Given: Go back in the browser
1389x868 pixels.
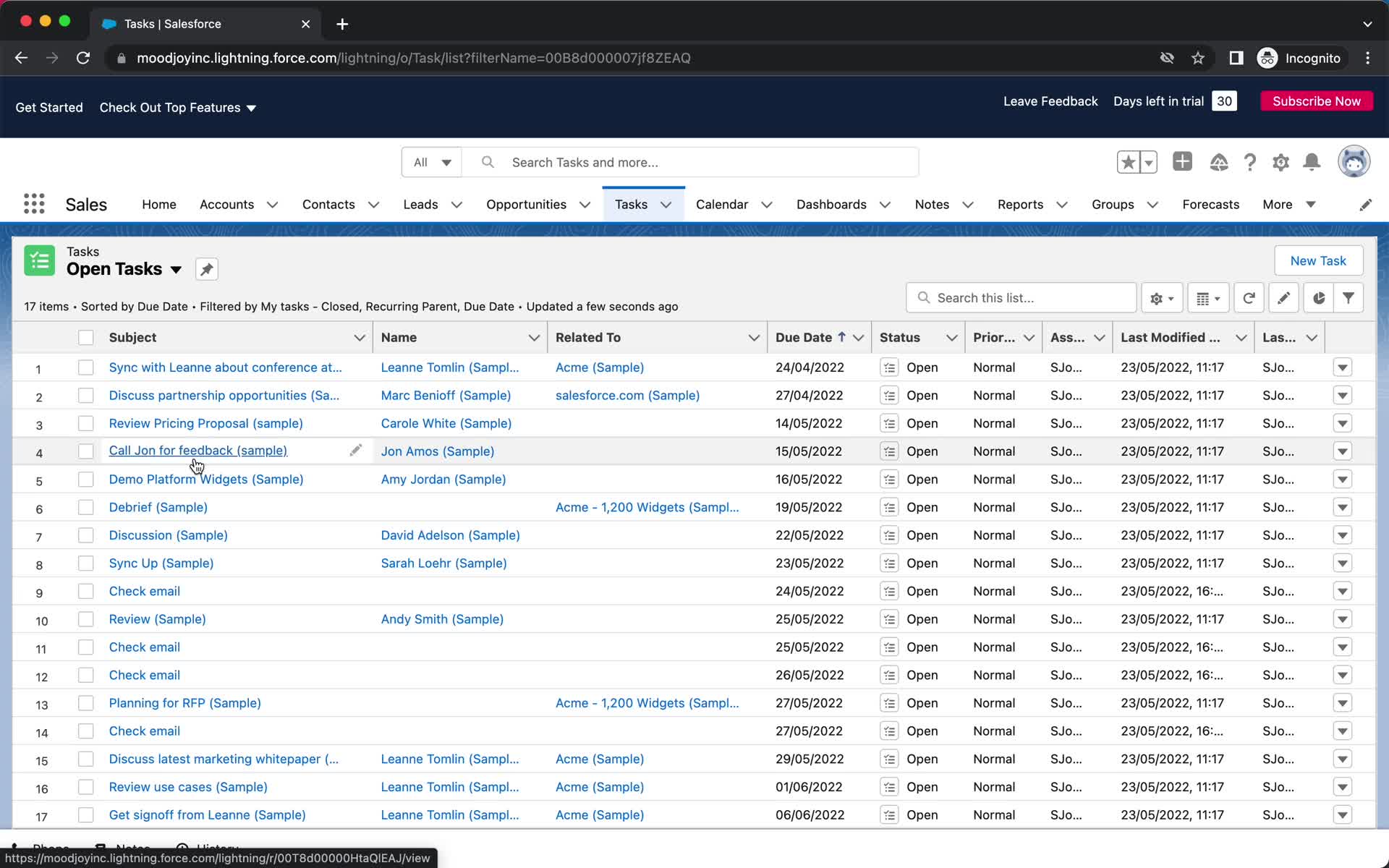Looking at the screenshot, I should [x=21, y=58].
